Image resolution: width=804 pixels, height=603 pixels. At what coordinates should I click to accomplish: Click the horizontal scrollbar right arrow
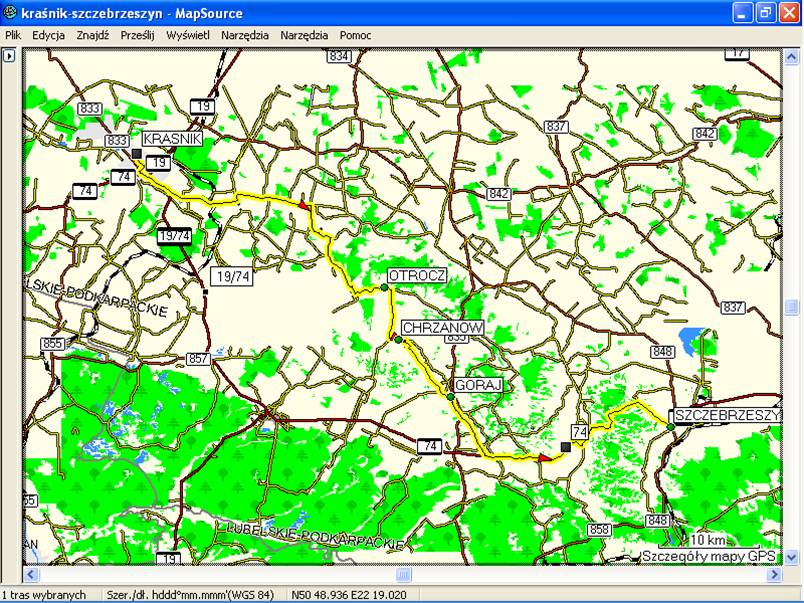(x=774, y=574)
